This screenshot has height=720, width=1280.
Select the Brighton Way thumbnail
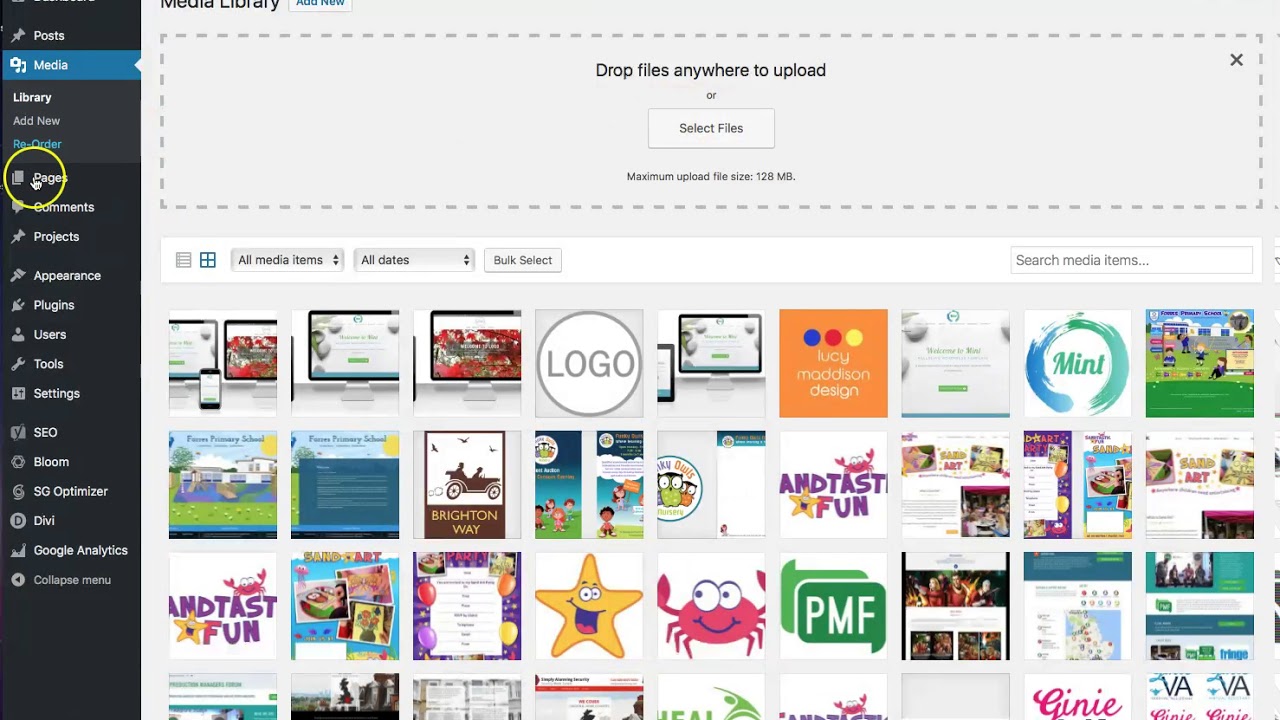[467, 485]
